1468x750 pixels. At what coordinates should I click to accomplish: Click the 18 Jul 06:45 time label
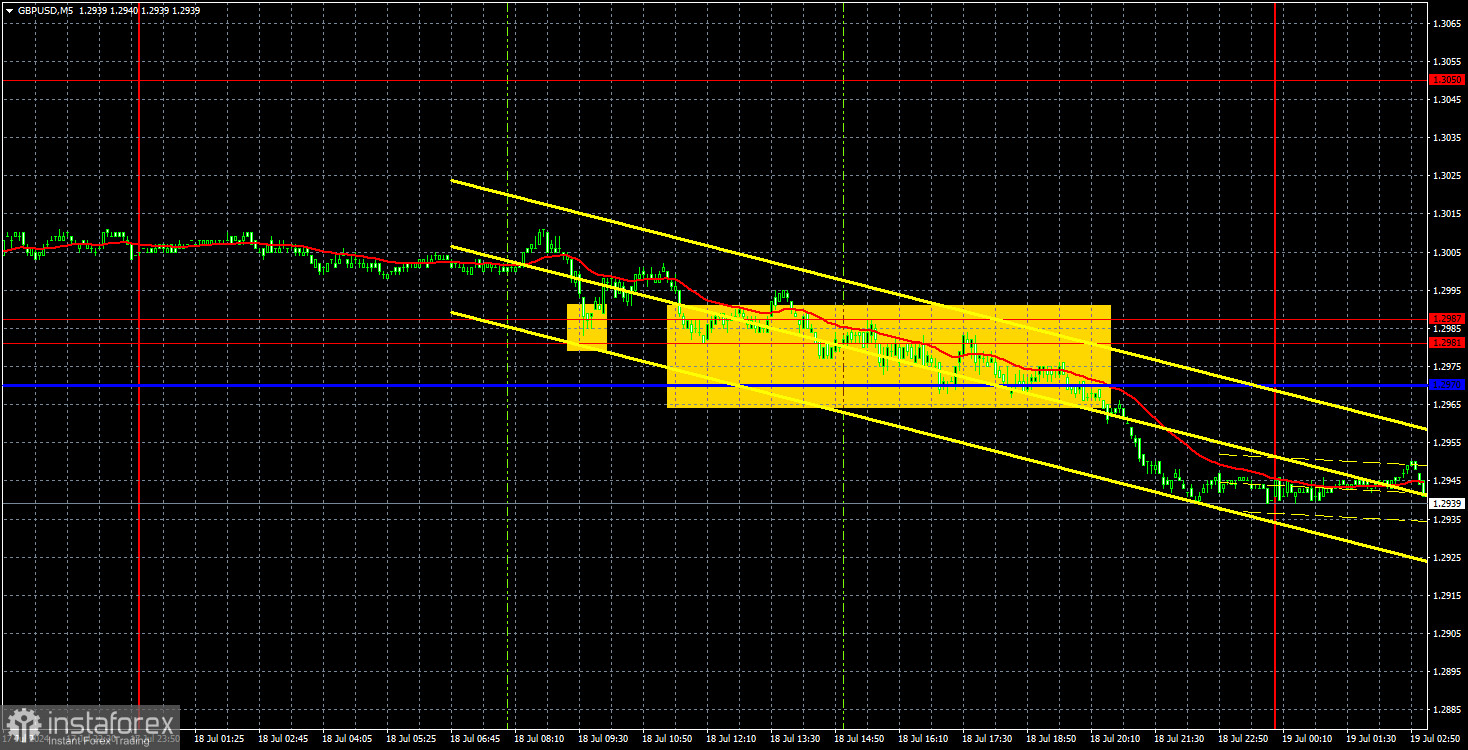click(x=475, y=739)
